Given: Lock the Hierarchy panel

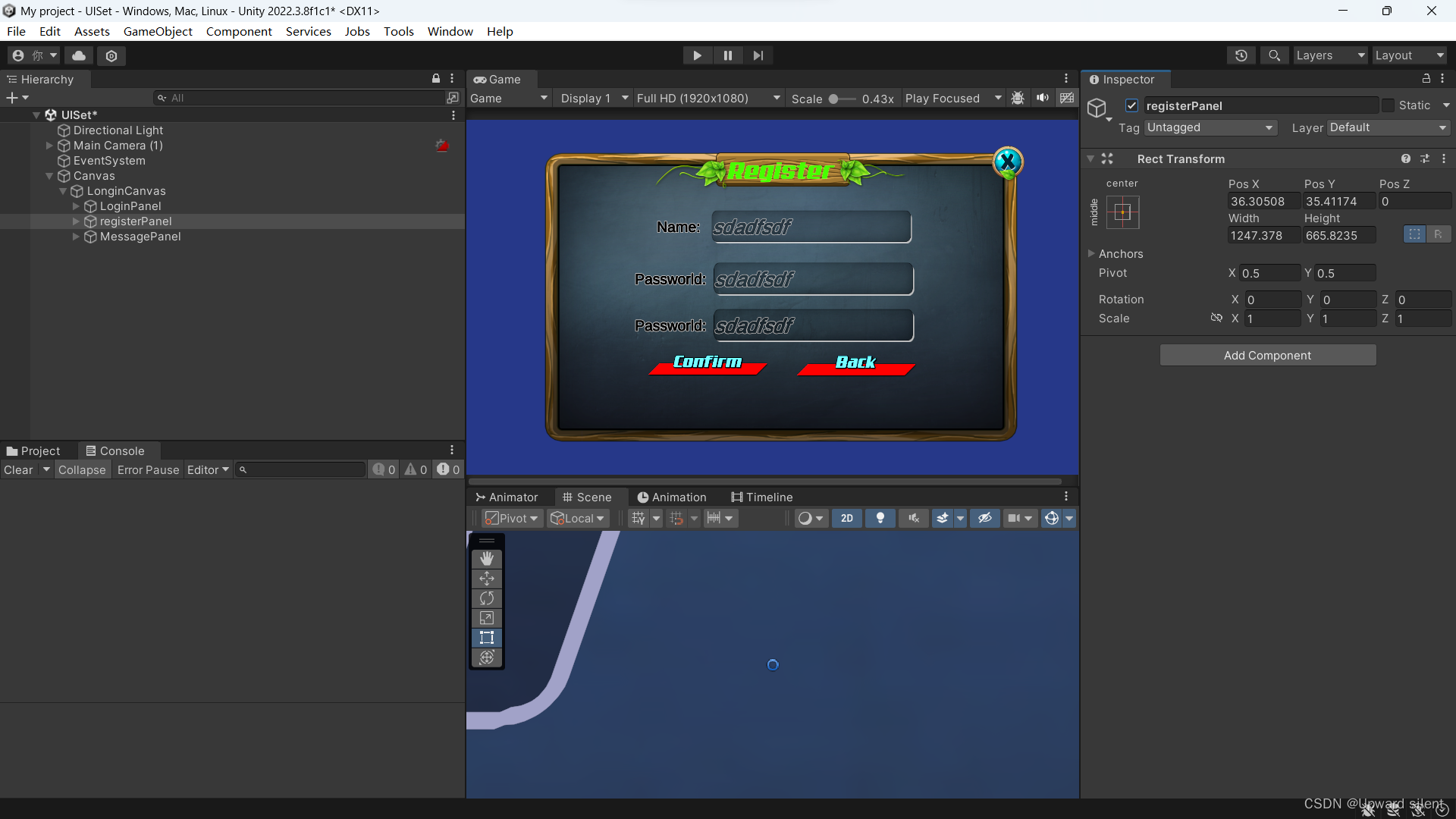Looking at the screenshot, I should [x=435, y=78].
